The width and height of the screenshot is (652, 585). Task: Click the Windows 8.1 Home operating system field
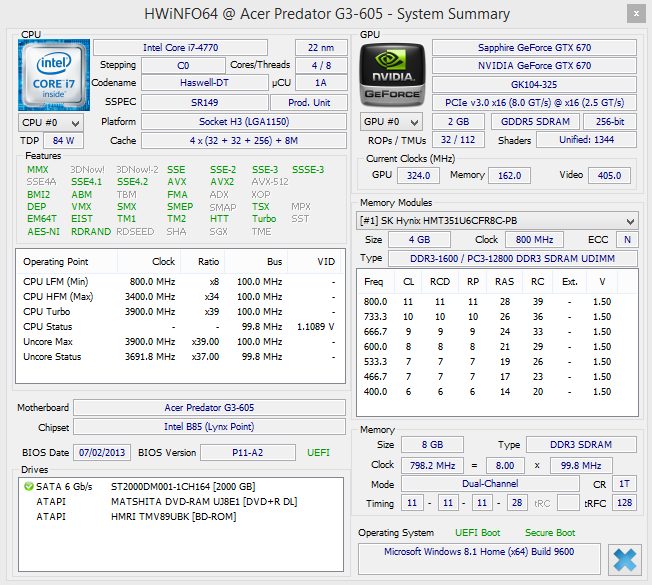(479, 559)
